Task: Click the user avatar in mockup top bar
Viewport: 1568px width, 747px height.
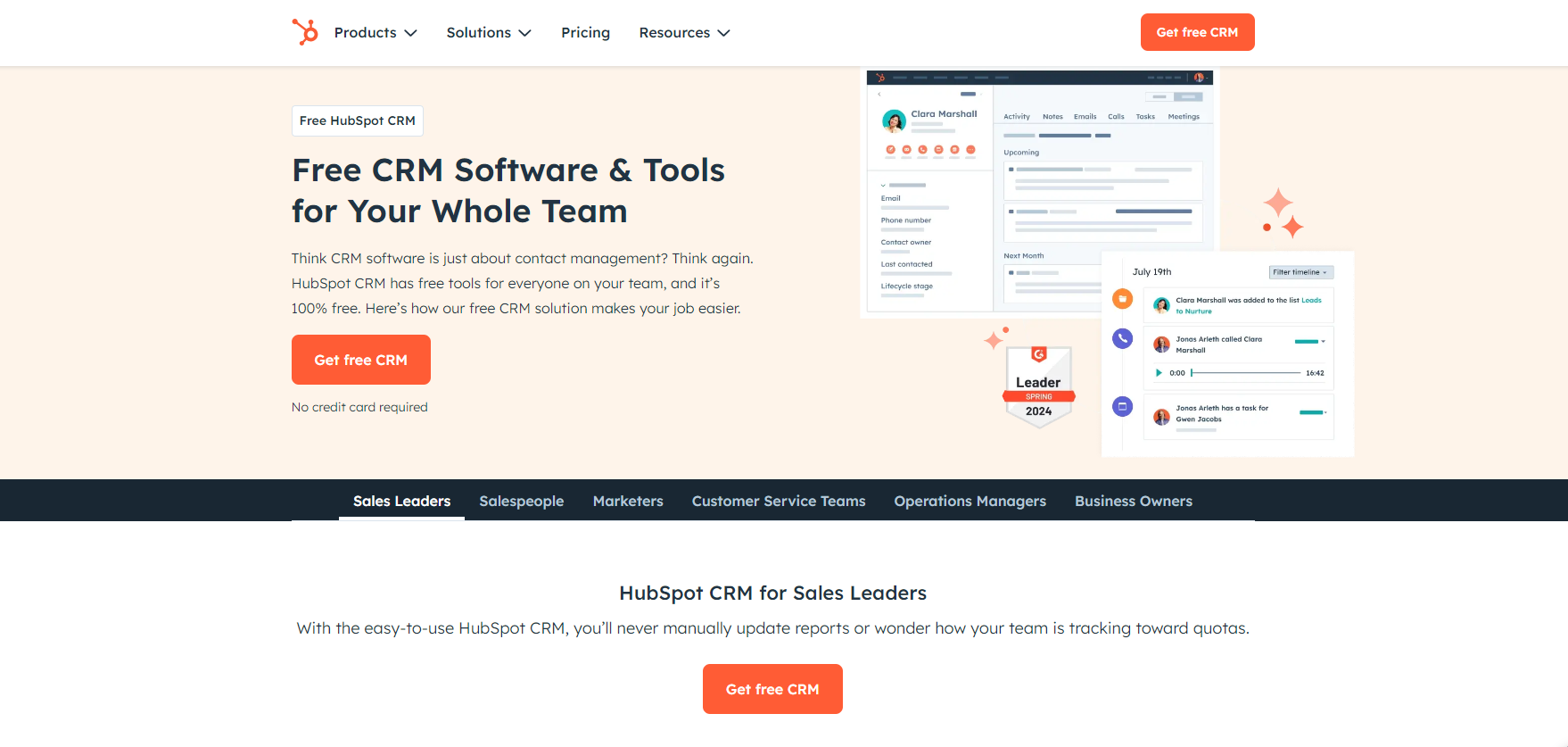Action: [1199, 78]
